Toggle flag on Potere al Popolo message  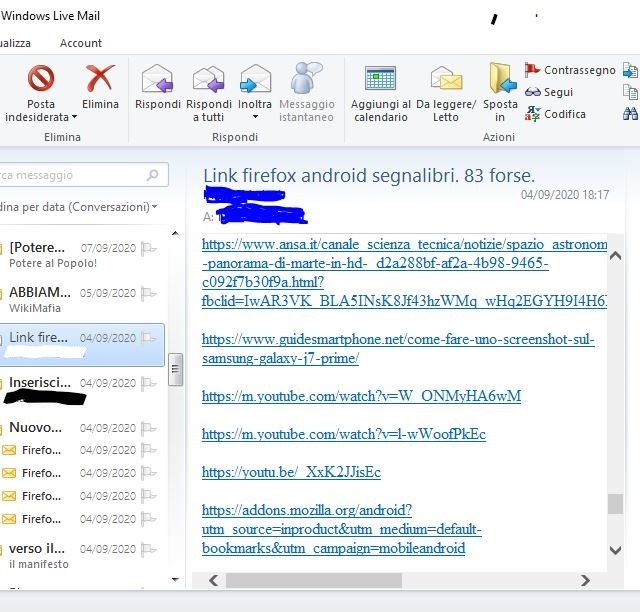[x=149, y=248]
